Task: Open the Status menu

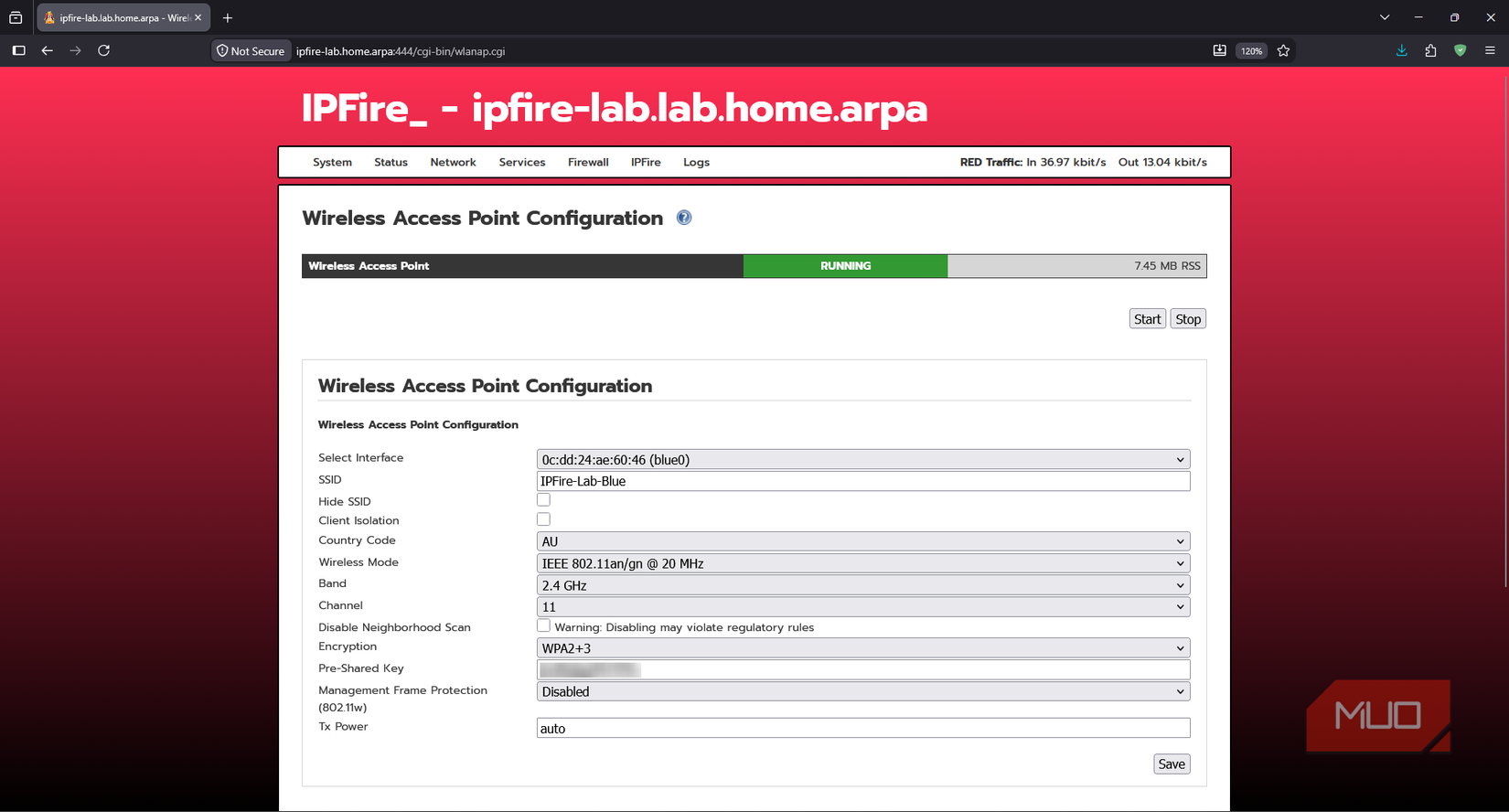Action: pos(391,163)
